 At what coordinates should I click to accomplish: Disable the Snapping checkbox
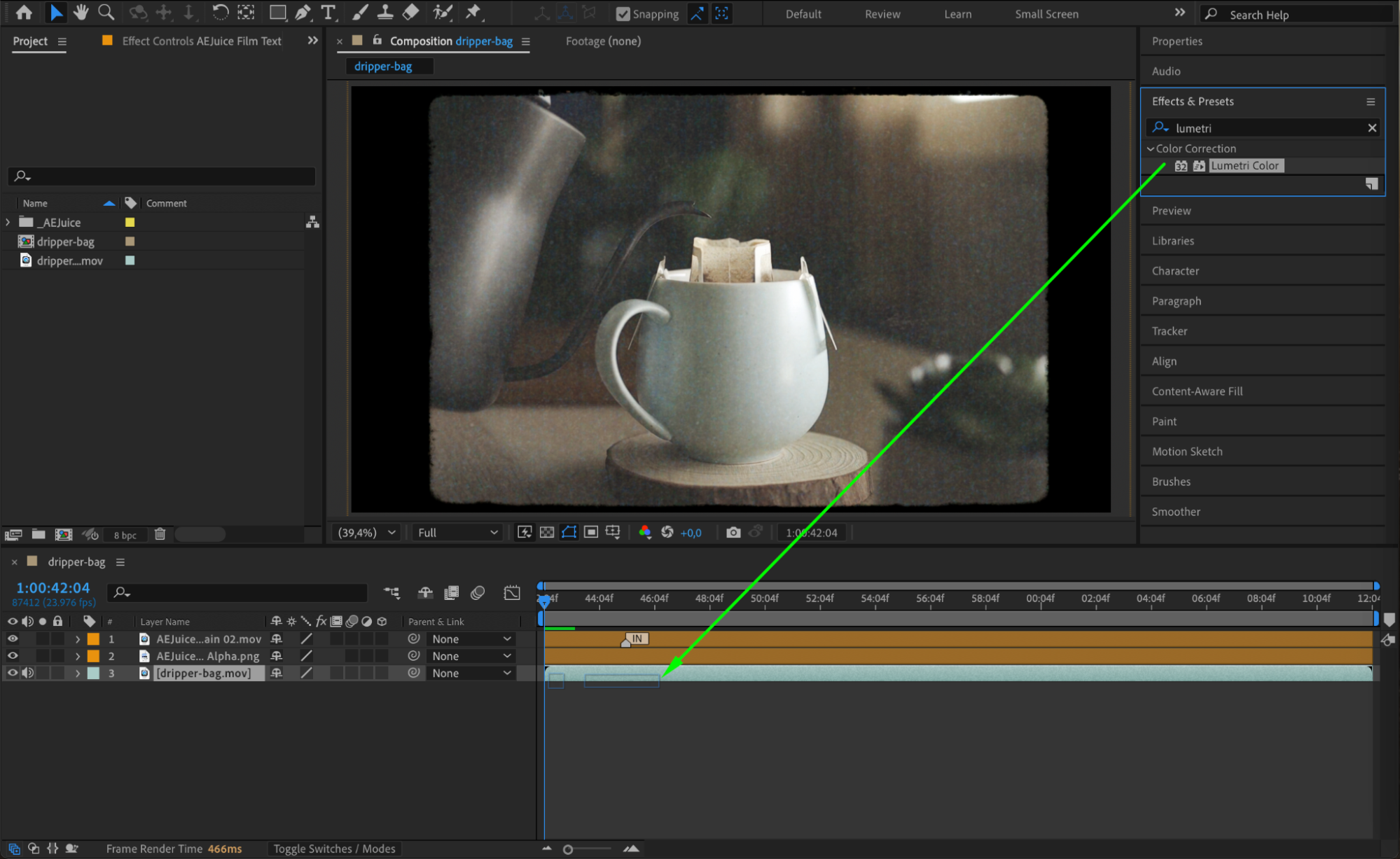click(x=623, y=14)
